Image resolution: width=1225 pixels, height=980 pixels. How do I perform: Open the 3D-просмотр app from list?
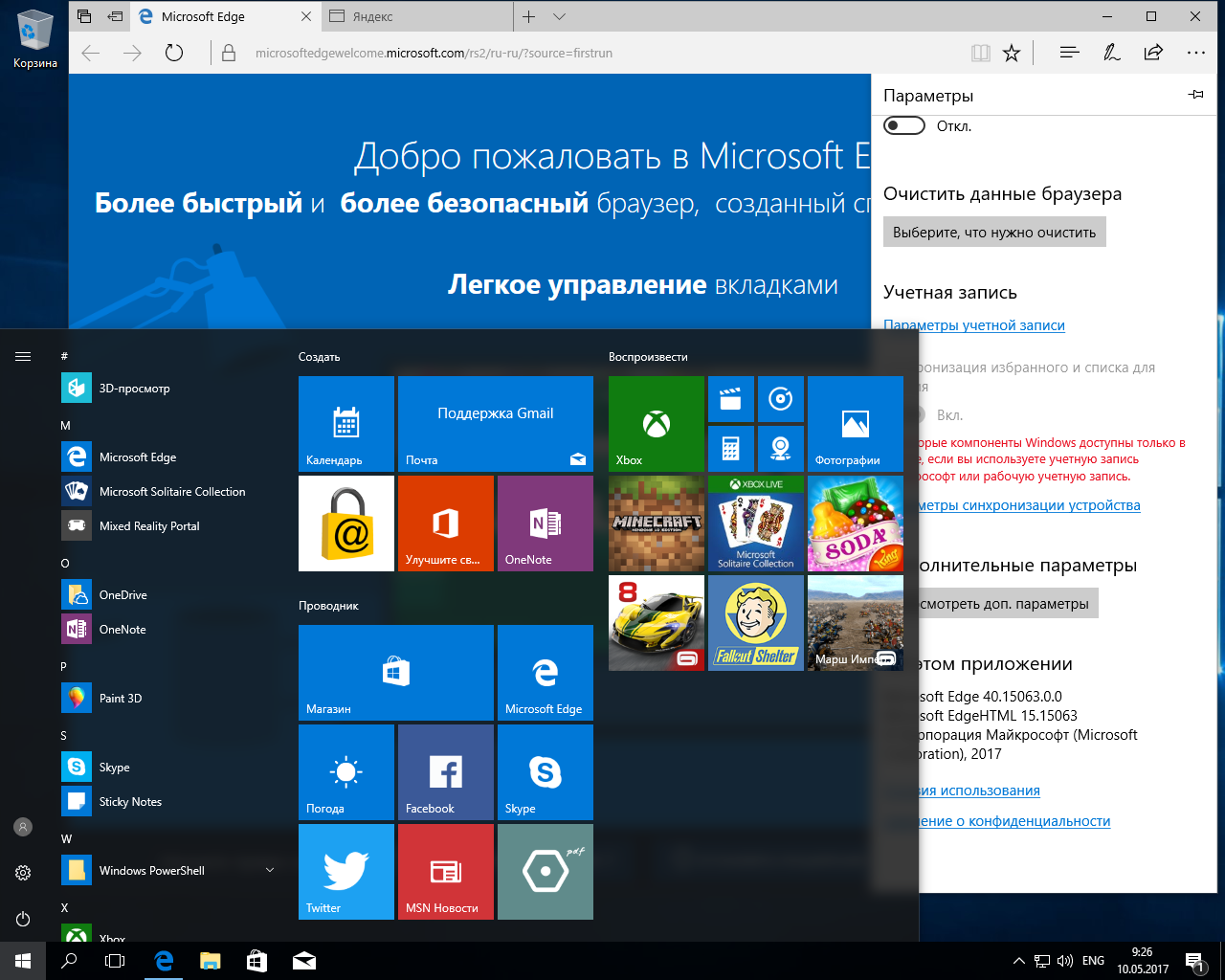click(x=168, y=389)
